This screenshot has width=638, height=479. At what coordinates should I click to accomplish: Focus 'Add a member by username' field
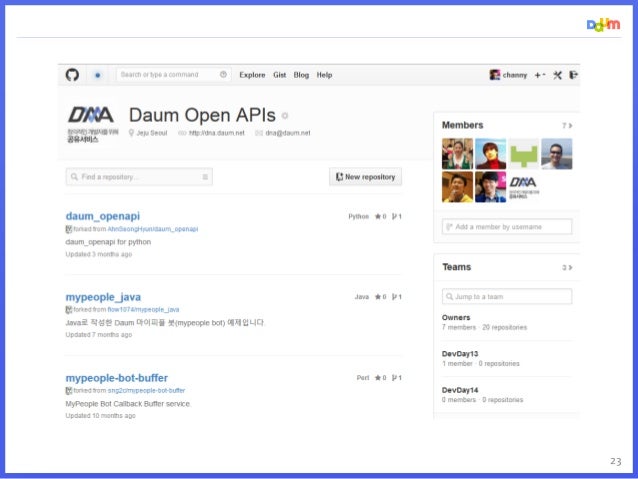coord(507,227)
